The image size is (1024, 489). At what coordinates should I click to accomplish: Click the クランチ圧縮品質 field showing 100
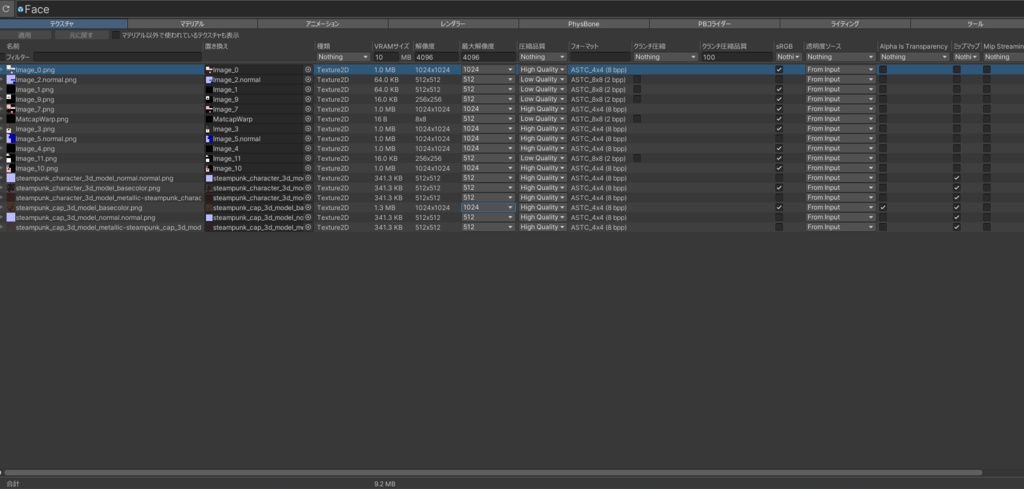737,57
